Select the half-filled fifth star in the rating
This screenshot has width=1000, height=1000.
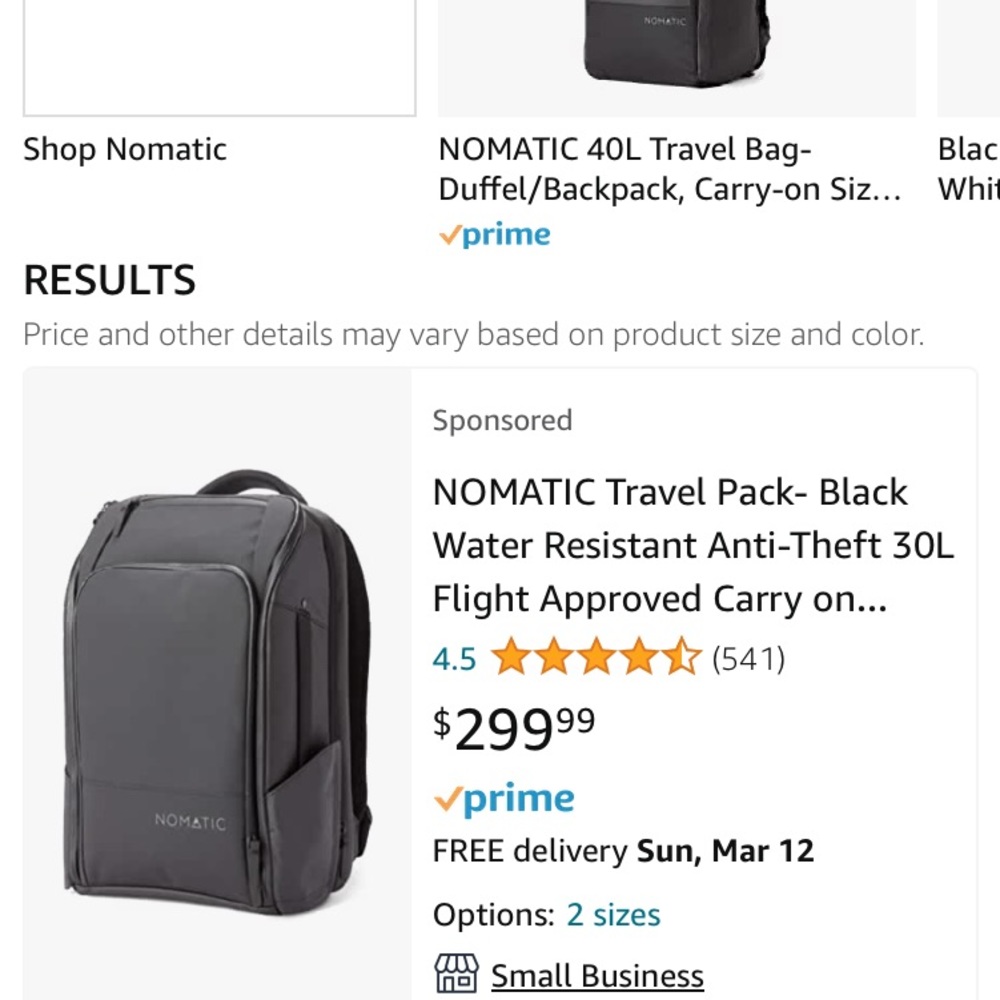[682, 657]
